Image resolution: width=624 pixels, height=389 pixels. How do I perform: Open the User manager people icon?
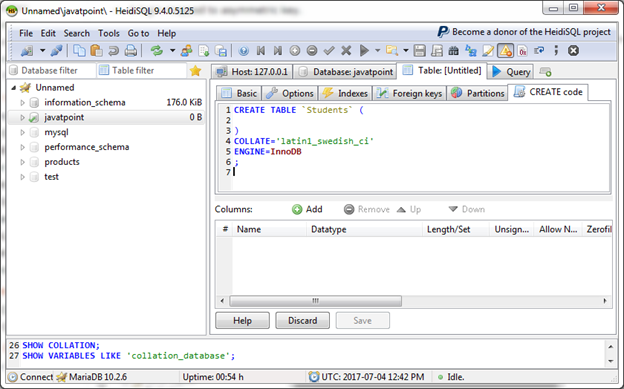click(186, 51)
